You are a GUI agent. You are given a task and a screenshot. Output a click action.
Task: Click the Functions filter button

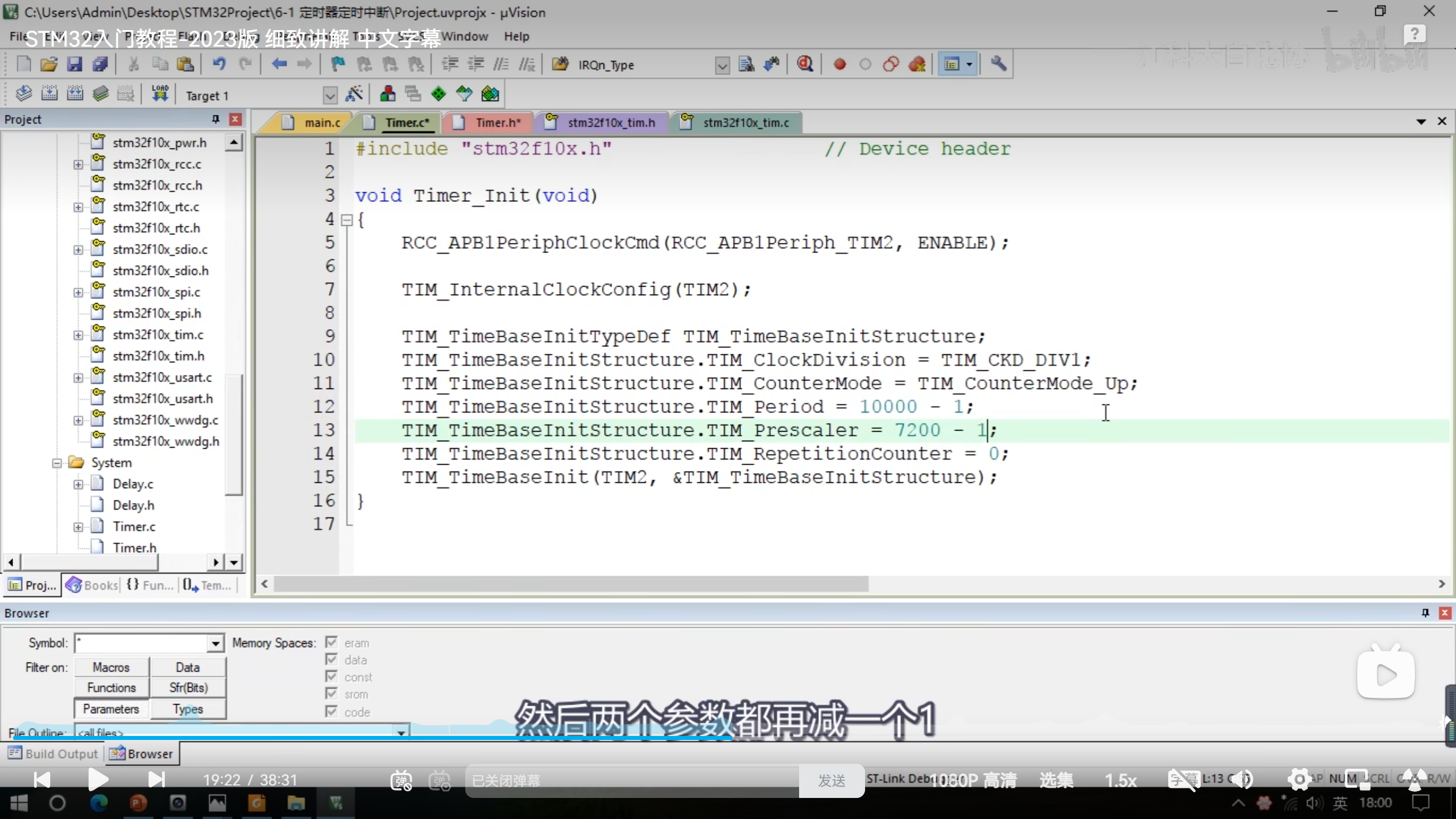111,688
